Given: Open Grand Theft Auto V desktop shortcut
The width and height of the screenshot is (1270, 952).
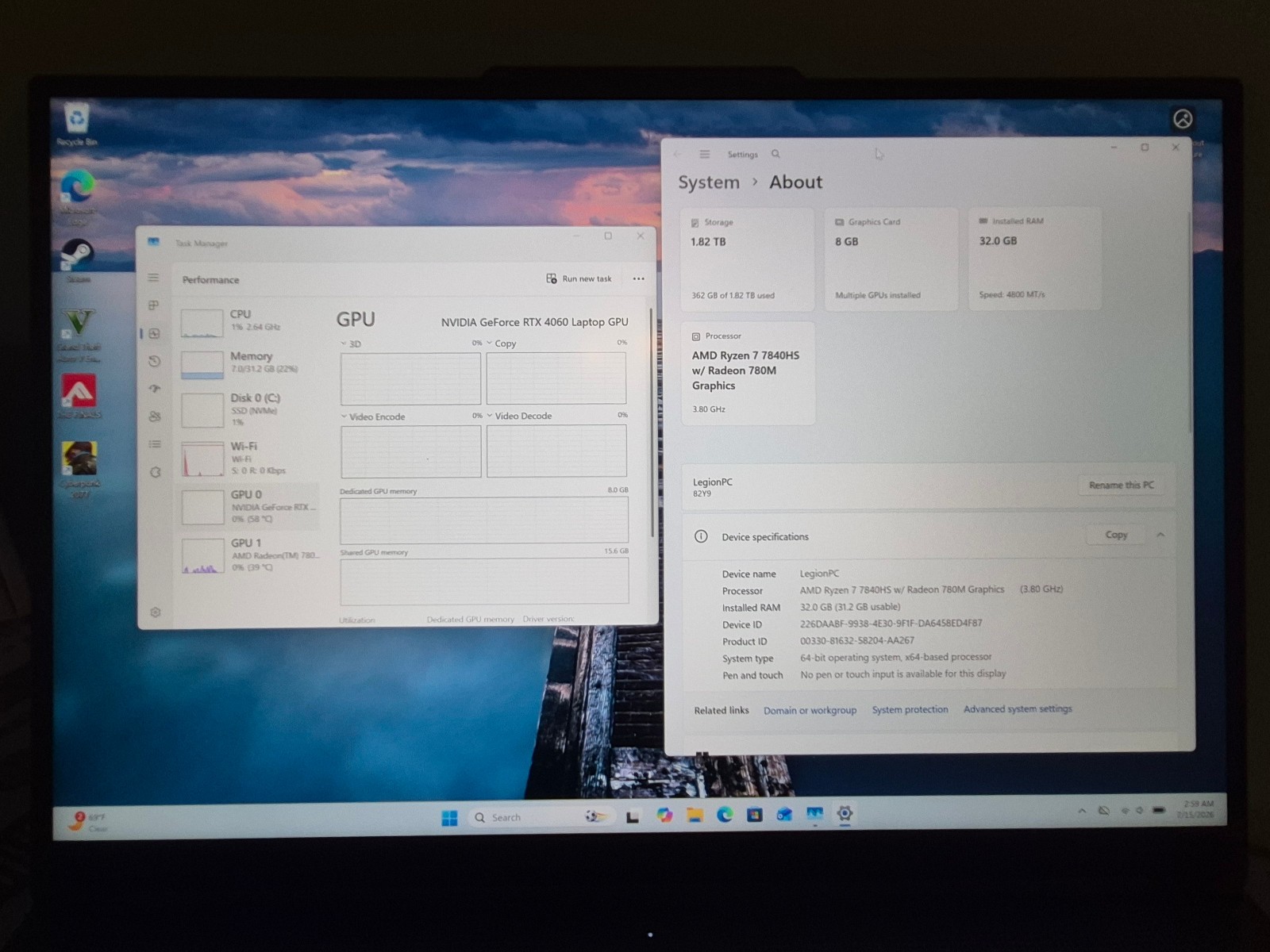Looking at the screenshot, I should pos(79,335).
